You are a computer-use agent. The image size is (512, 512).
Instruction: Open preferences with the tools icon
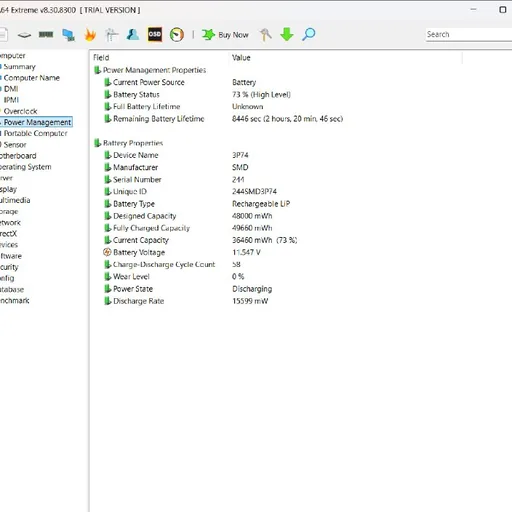266,35
